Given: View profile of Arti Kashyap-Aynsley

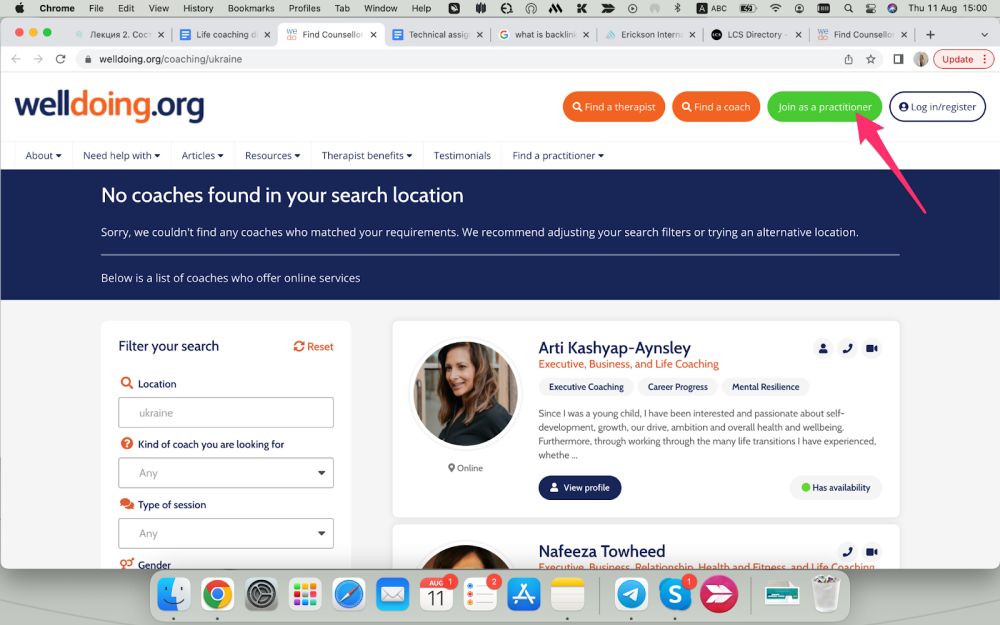Looking at the screenshot, I should coord(580,488).
